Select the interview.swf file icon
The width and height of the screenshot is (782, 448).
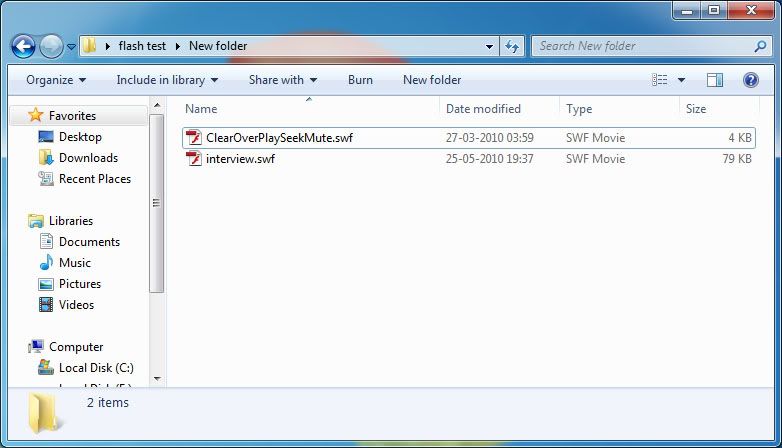click(x=193, y=159)
